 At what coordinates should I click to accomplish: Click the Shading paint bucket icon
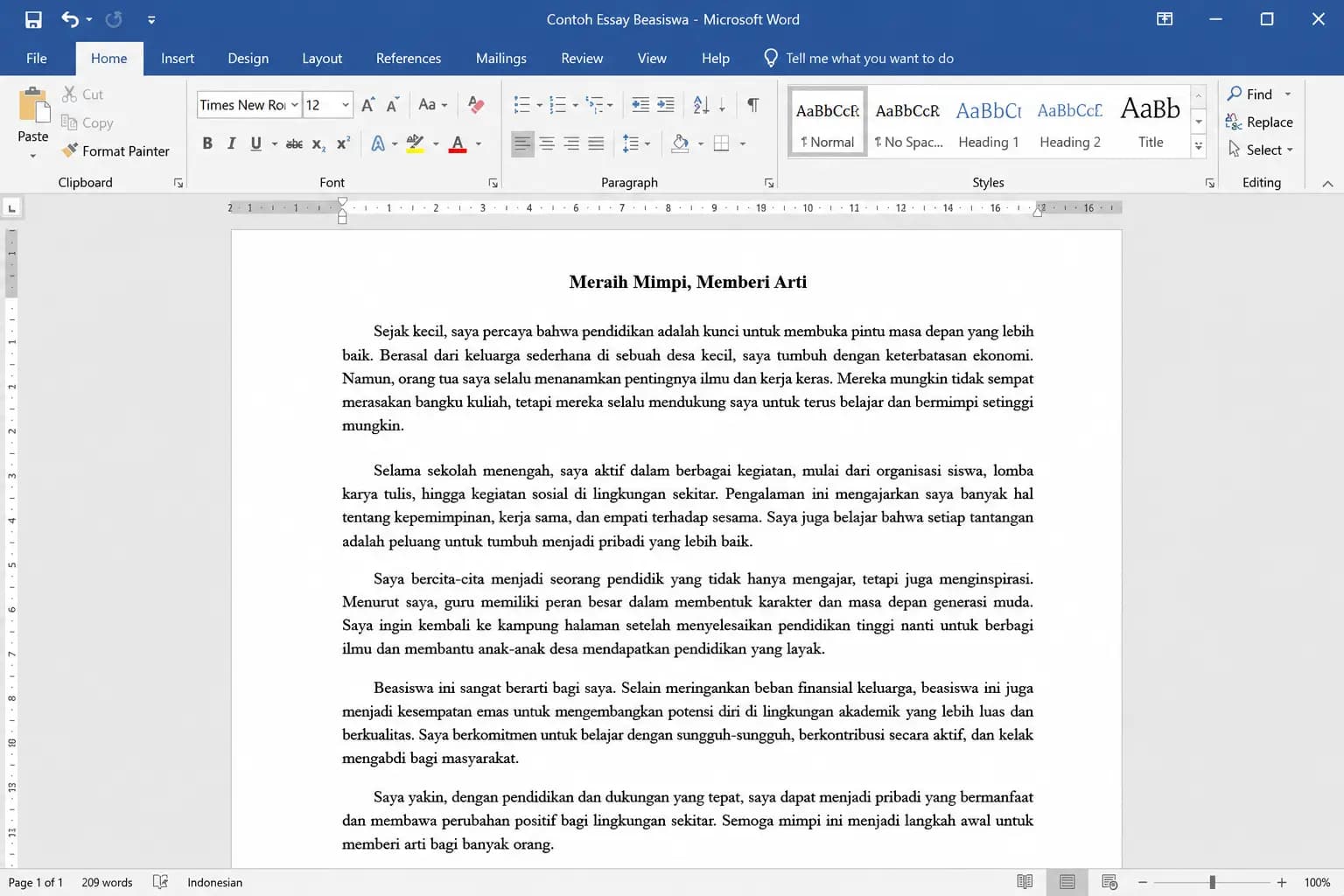pos(680,143)
